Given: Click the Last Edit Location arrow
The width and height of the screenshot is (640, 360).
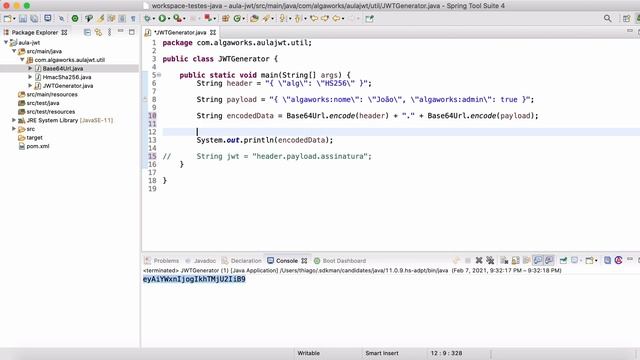Looking at the screenshot, I should [314, 18].
